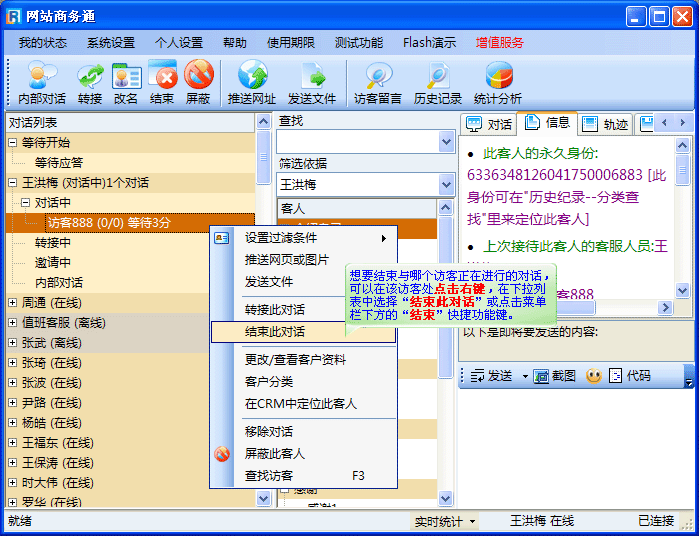Image resolution: width=699 pixels, height=536 pixels.
Task: Open 历史记录 history icon
Action: click(x=438, y=76)
